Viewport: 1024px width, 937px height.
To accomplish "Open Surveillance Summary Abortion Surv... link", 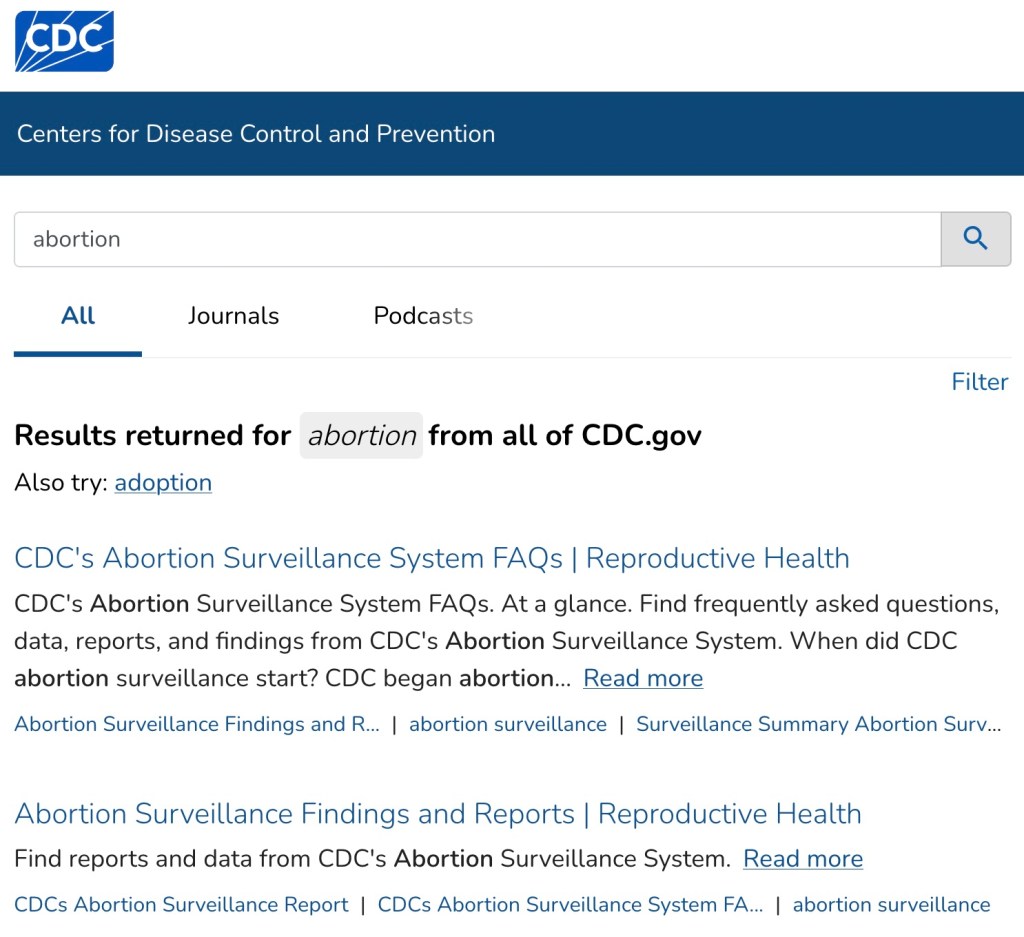I will pyautogui.click(x=818, y=724).
